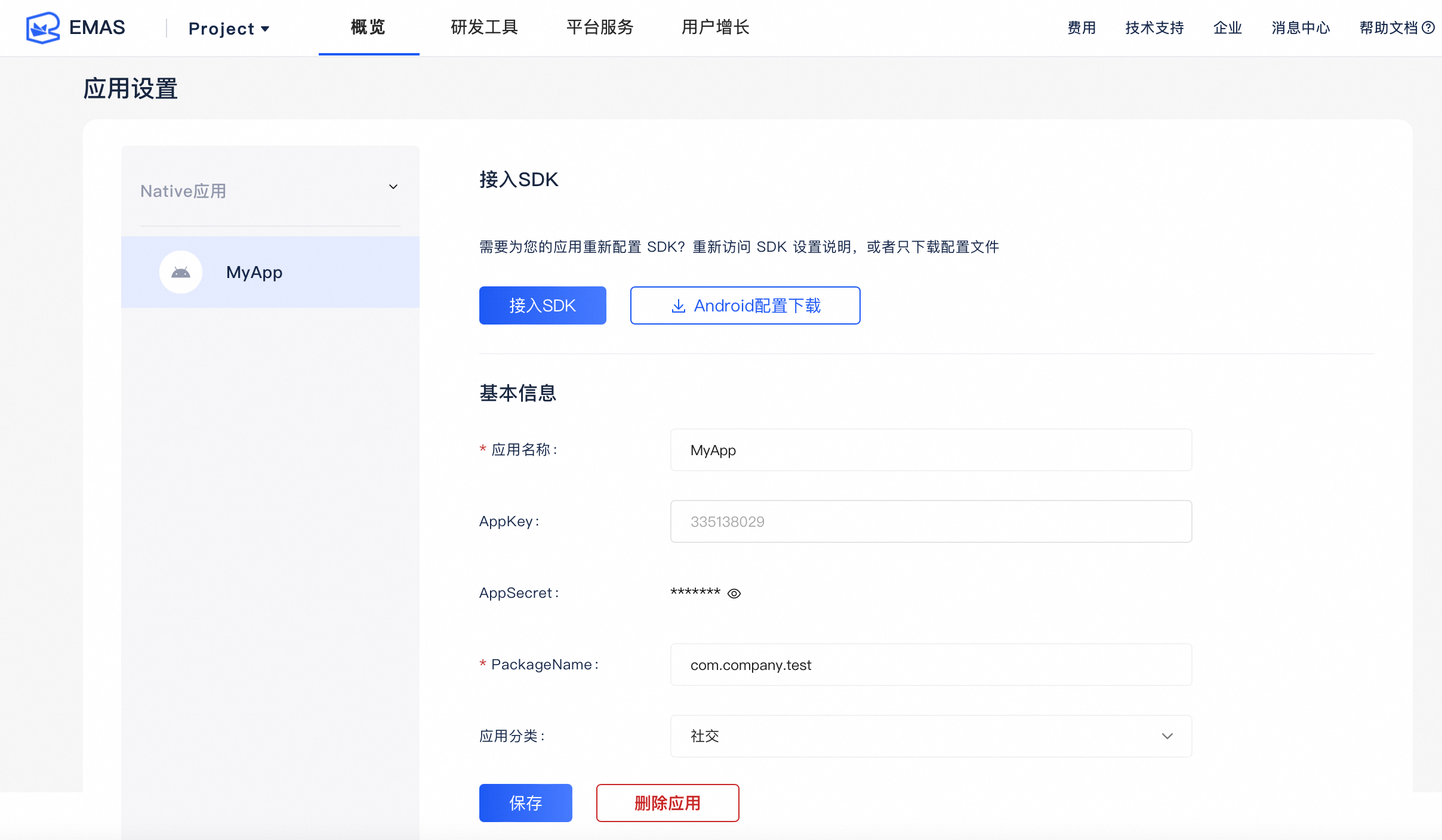Reveal AppSecret with the eye icon
This screenshot has height=840, width=1442.
[734, 594]
